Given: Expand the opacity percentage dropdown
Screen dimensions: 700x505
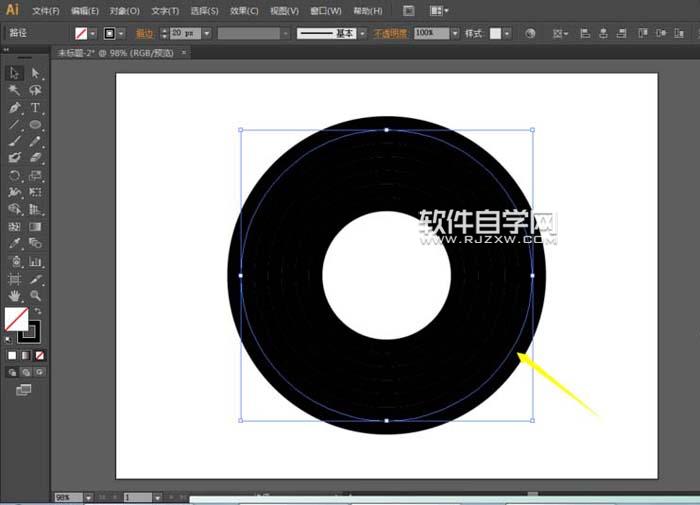Looking at the screenshot, I should coord(455,33).
